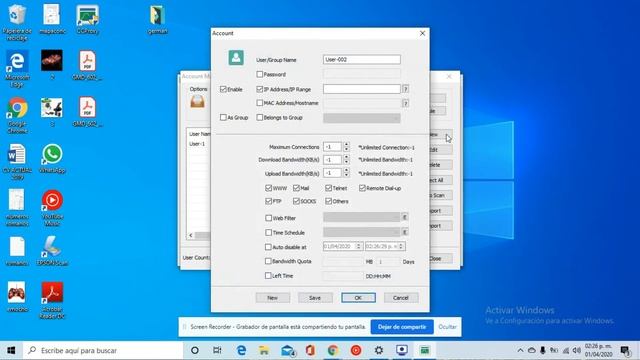Viewport: 640px width, 360px height.
Task: Show hidden tray icons chevron
Action: (x=520, y=350)
